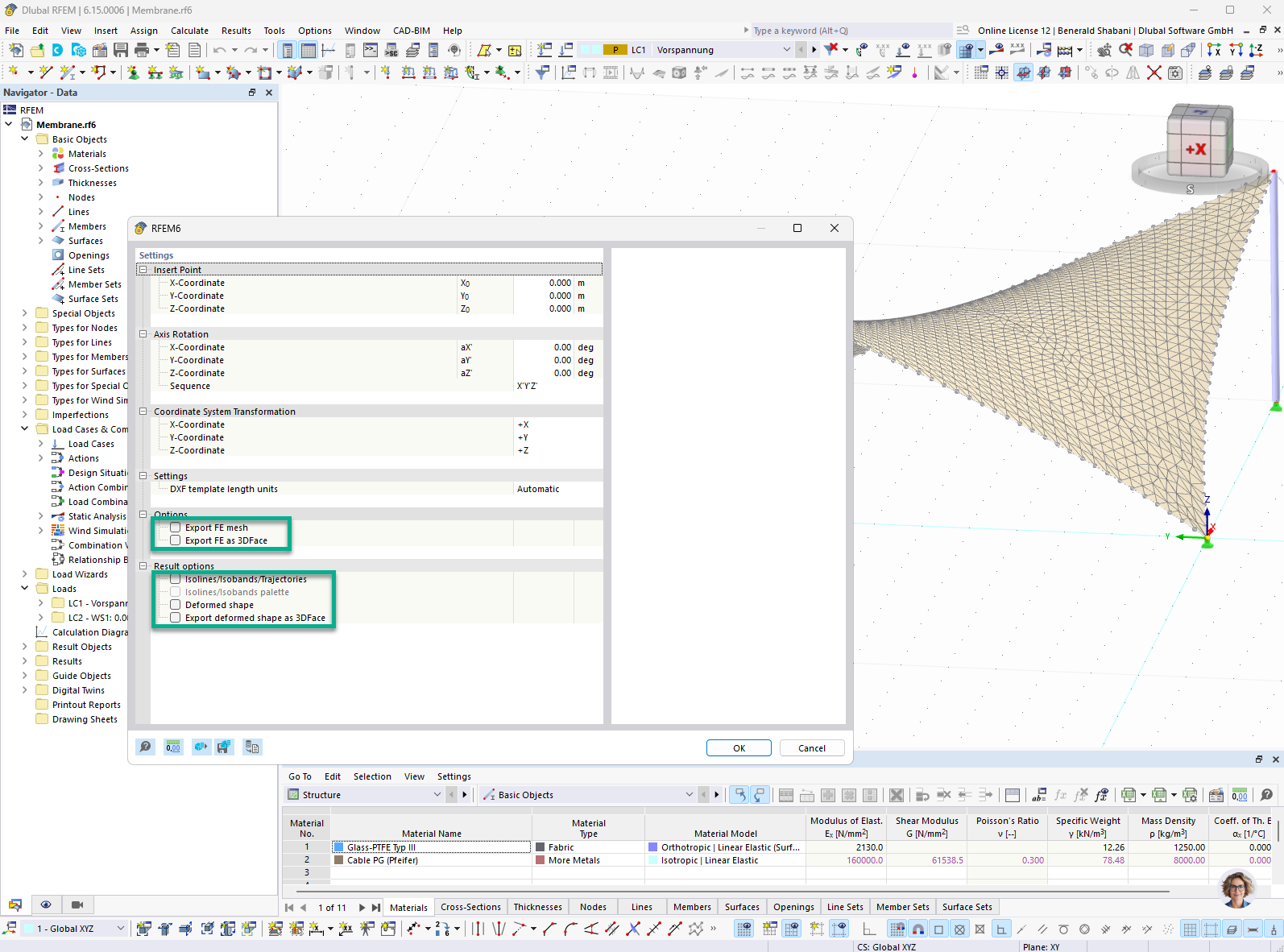Open the Calculate menu
The width and height of the screenshot is (1284, 952).
pos(189,31)
